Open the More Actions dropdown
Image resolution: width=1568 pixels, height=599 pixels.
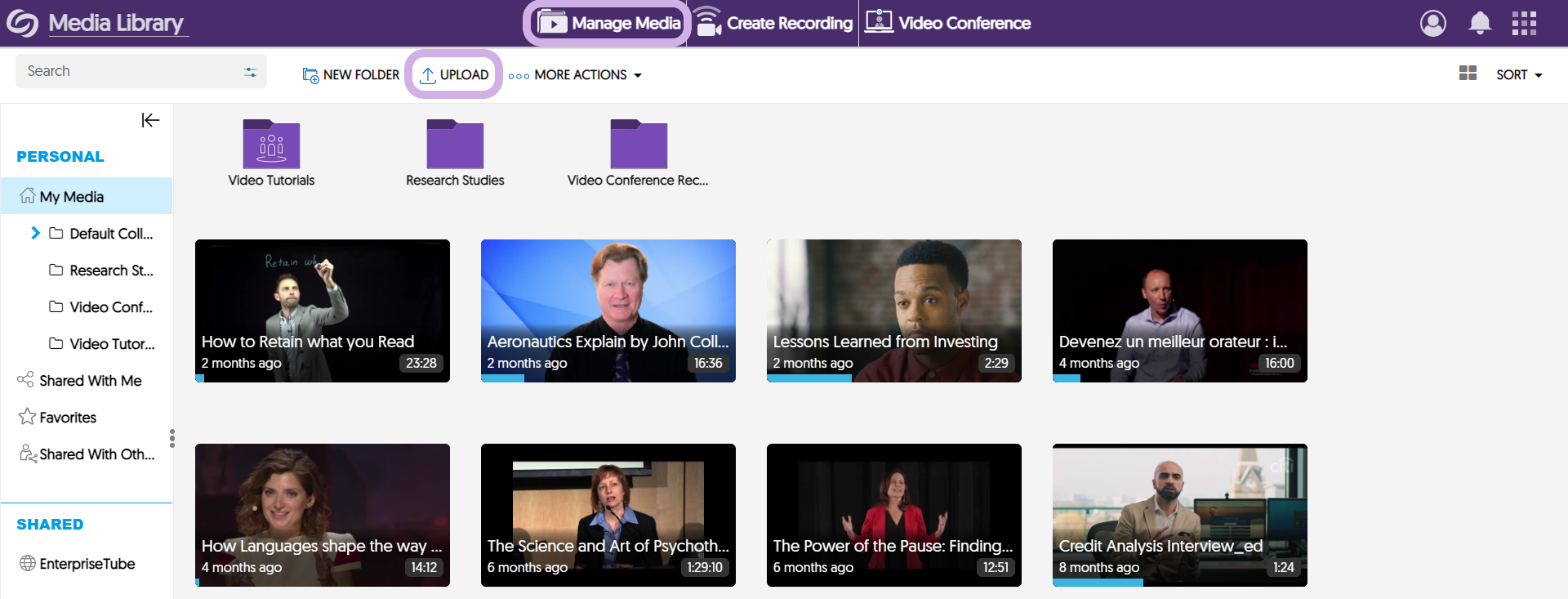[575, 74]
